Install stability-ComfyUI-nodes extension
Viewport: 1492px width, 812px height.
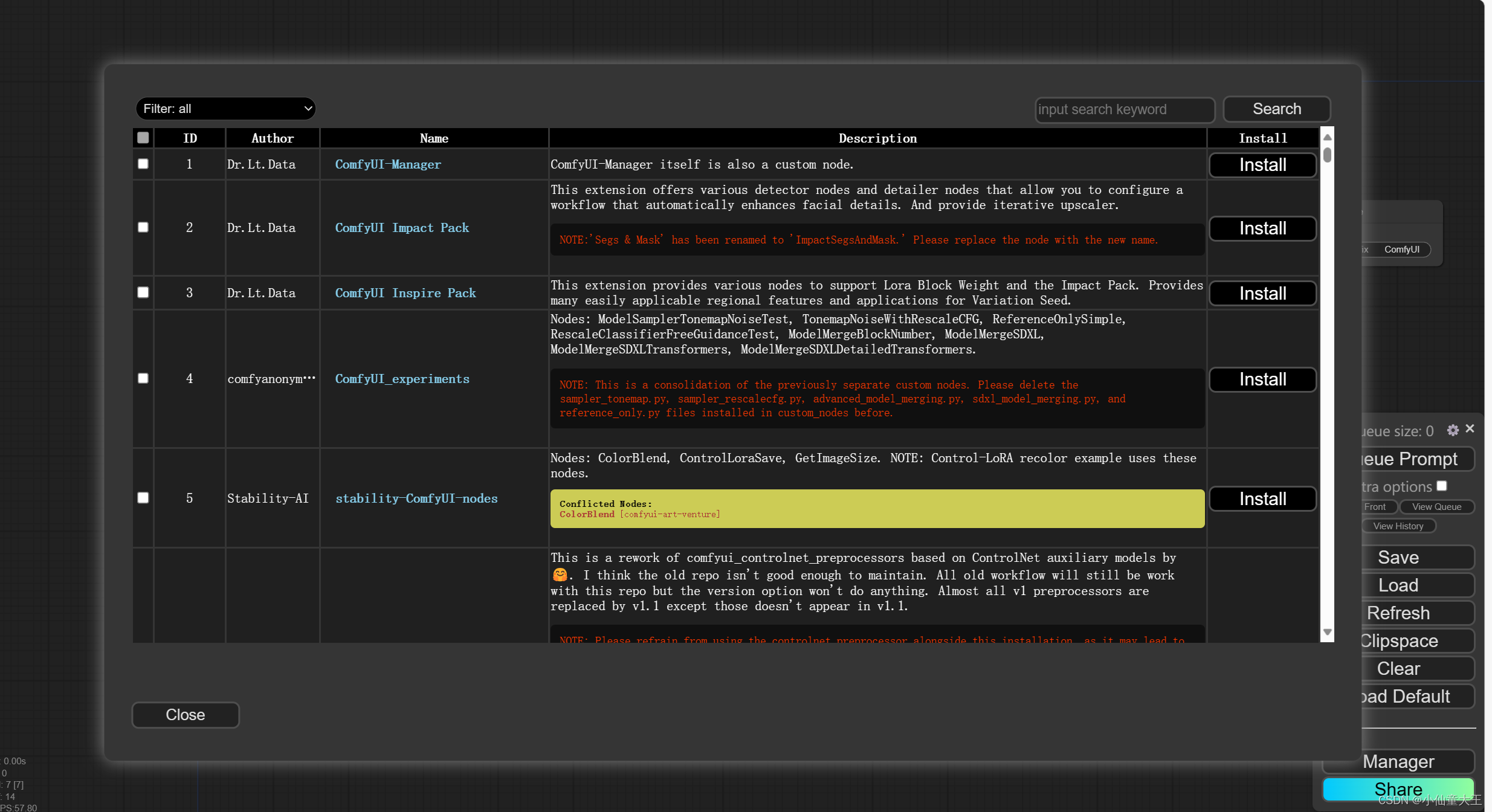[x=1262, y=499]
